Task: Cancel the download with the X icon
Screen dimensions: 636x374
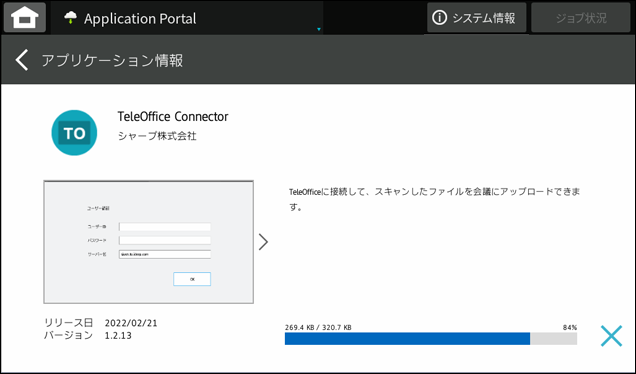Action: [611, 336]
